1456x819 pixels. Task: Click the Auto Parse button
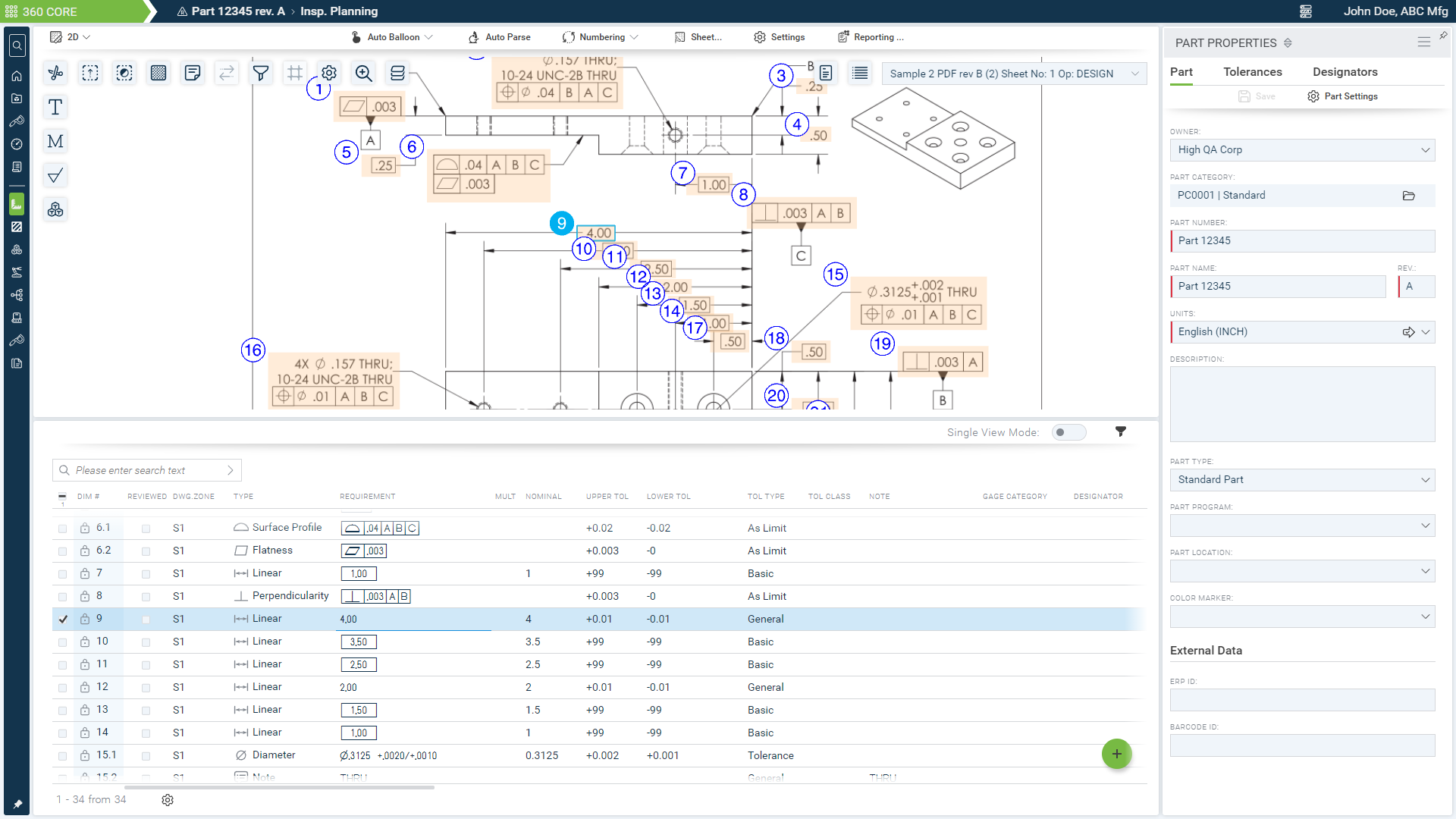(x=500, y=37)
